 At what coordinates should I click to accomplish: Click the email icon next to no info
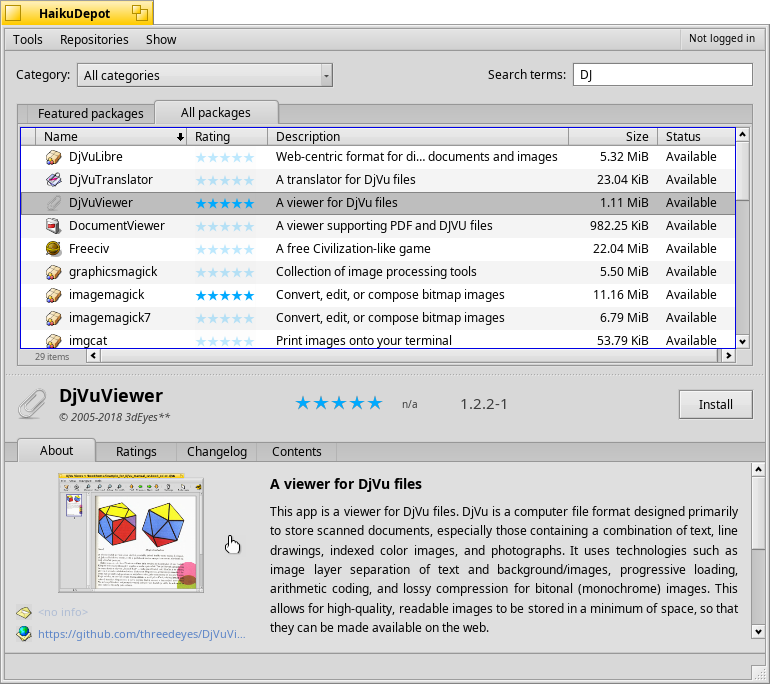tap(24, 612)
